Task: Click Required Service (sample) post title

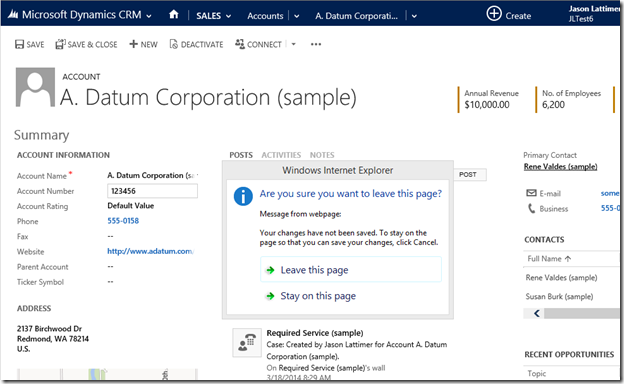Action: [315, 333]
